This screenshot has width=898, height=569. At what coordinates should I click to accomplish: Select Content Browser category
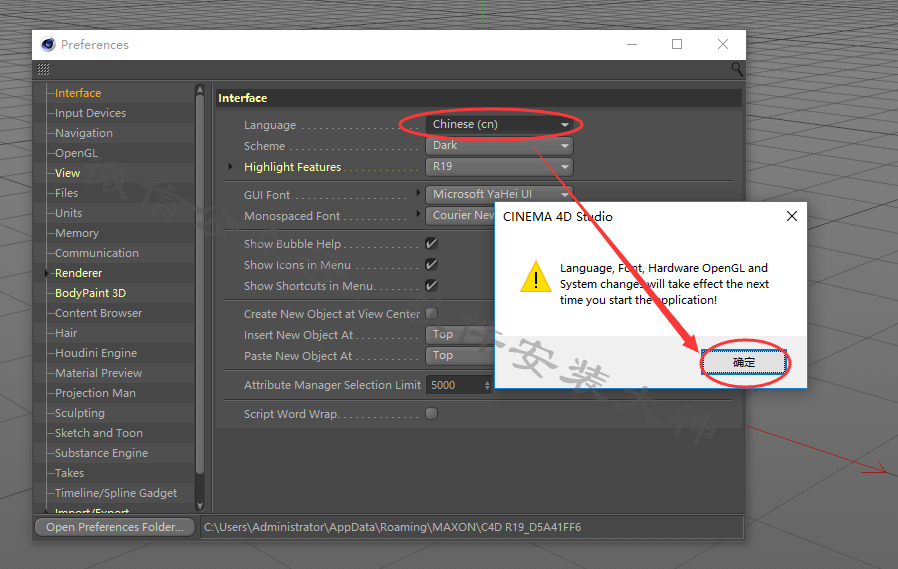(99, 313)
